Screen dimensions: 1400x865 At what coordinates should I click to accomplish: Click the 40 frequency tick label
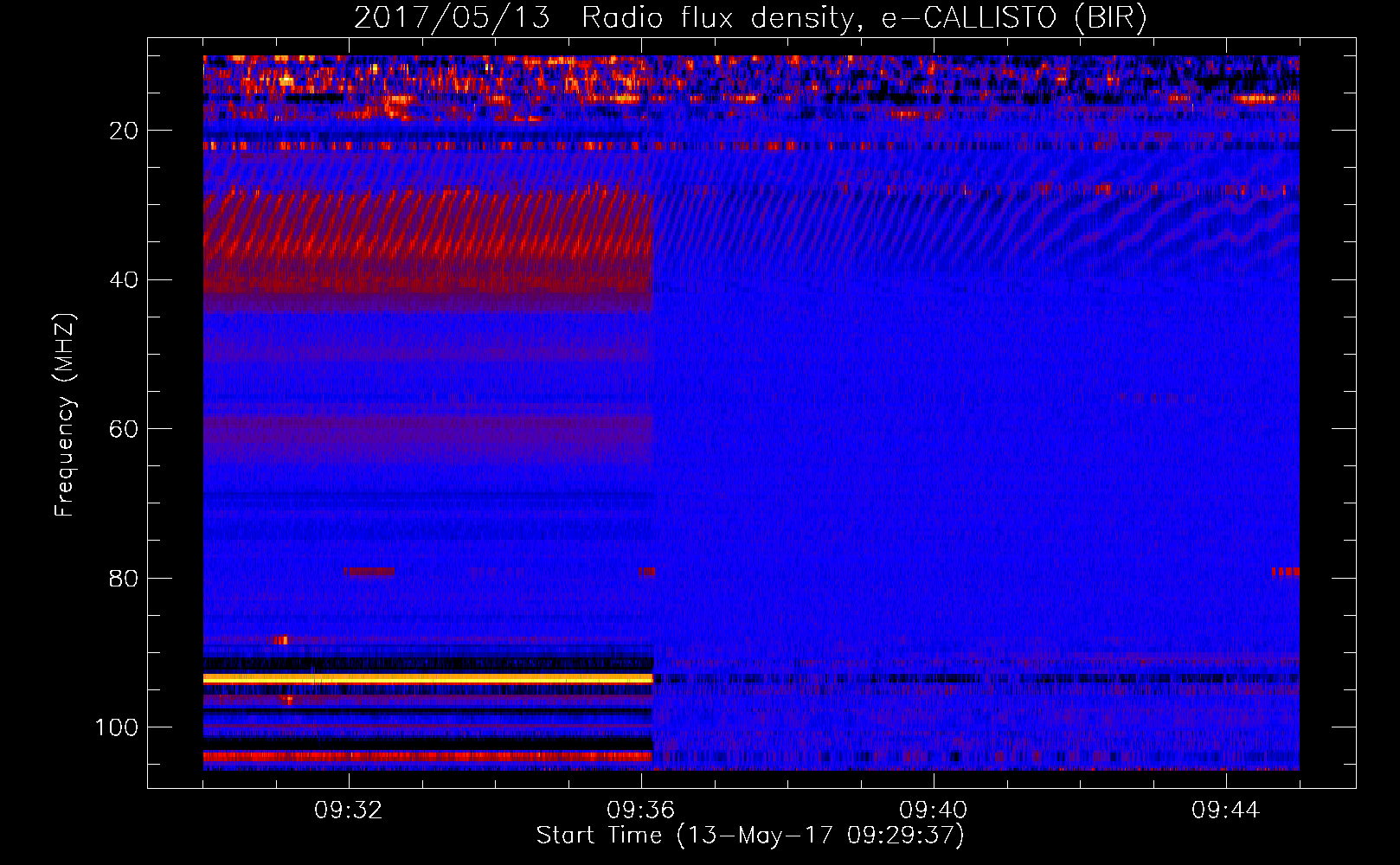(x=124, y=280)
